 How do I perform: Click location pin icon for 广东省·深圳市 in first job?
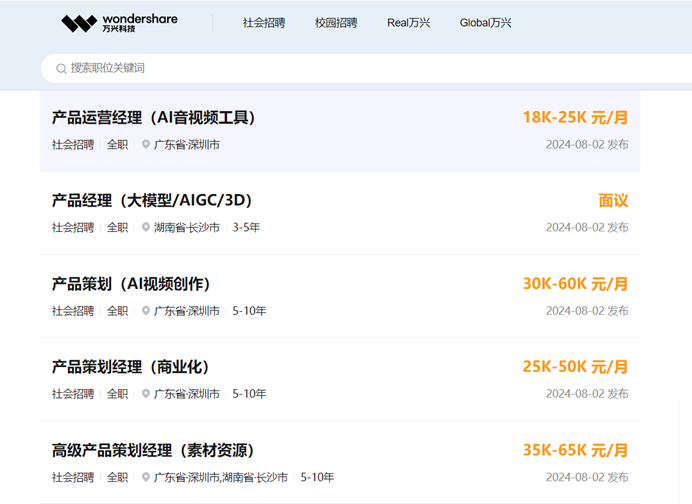tap(146, 145)
